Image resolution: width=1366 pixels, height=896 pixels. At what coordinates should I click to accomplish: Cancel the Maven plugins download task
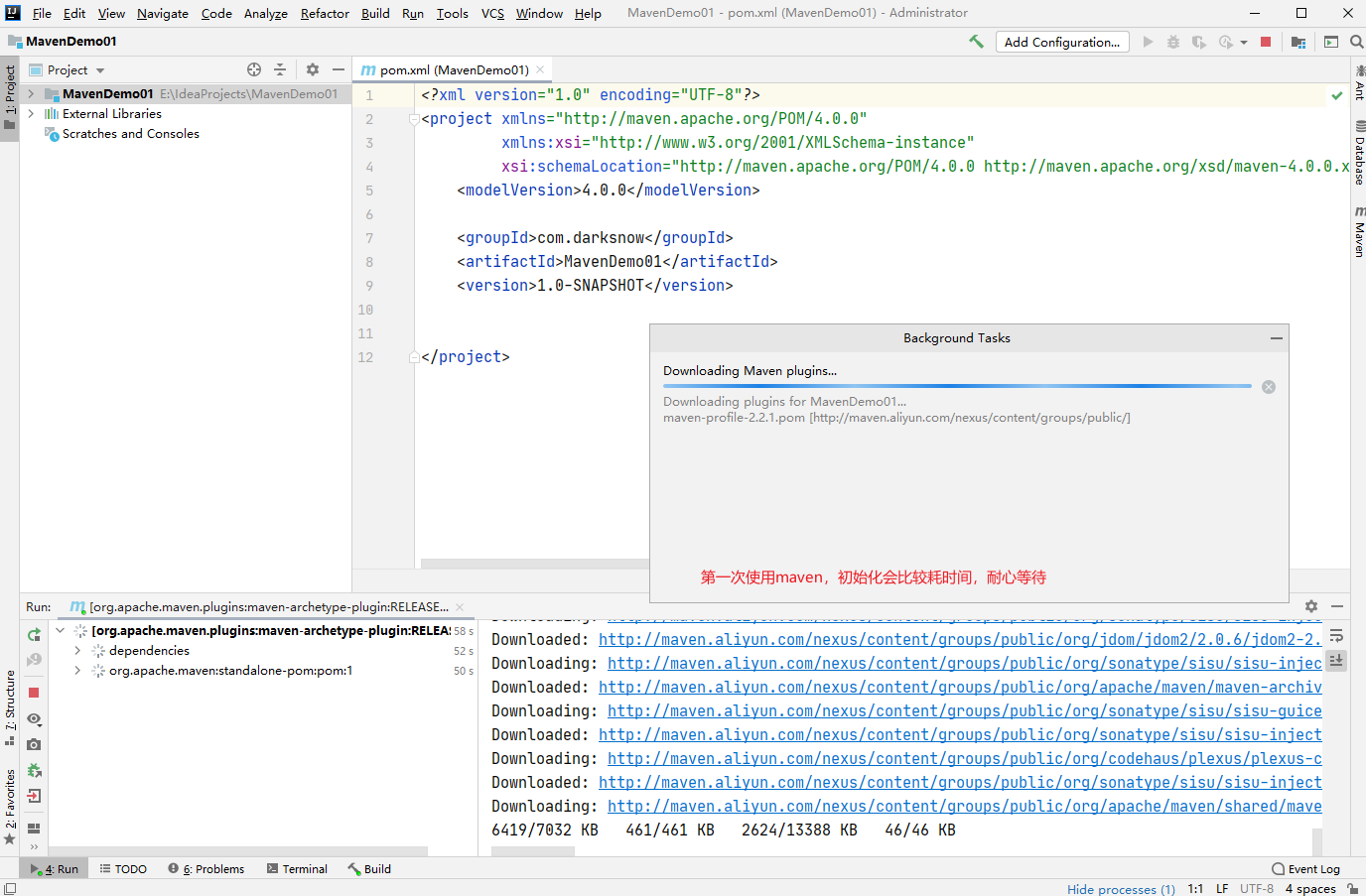[1269, 387]
